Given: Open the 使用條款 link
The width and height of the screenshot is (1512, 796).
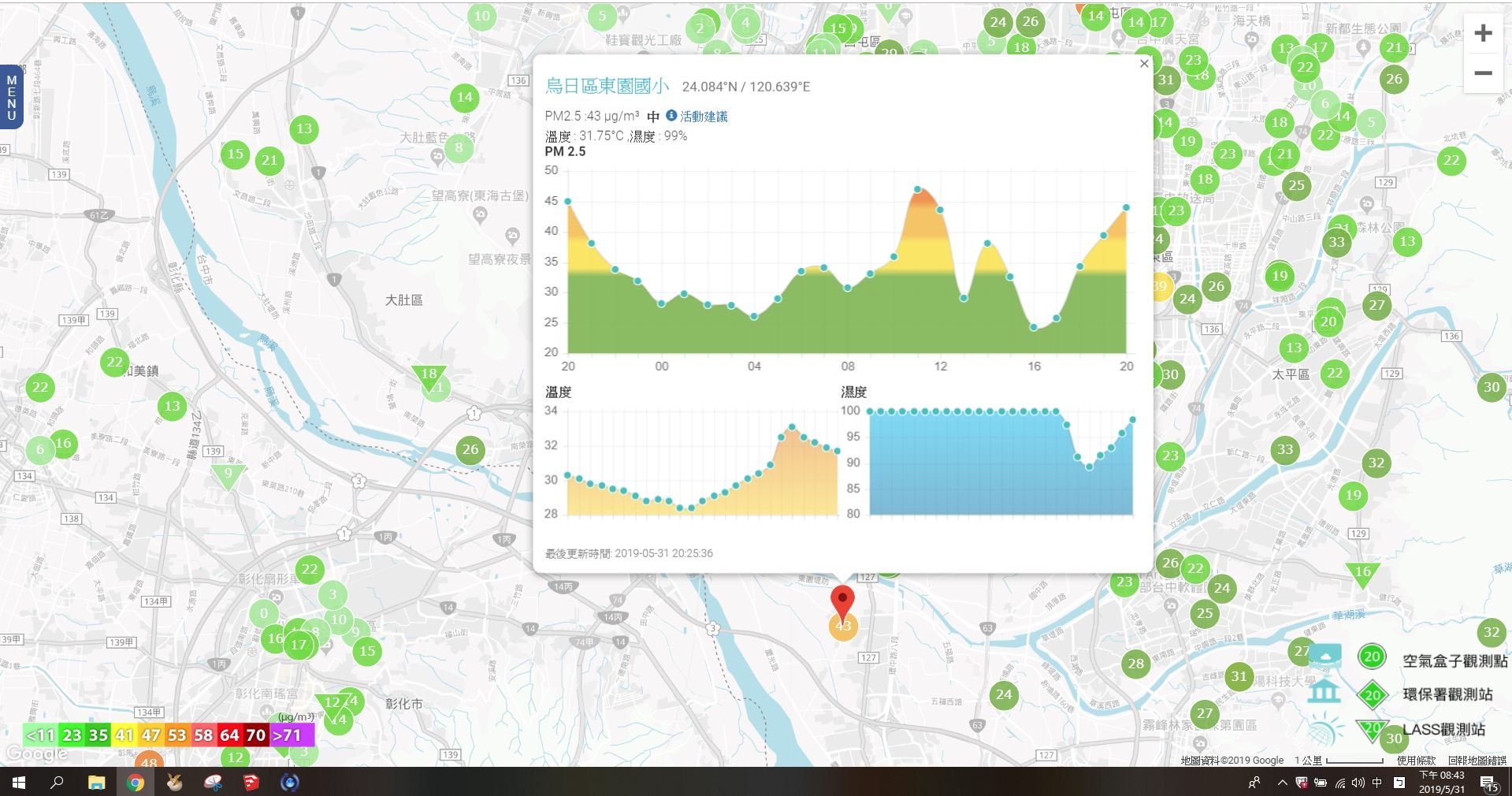Looking at the screenshot, I should pos(1416,761).
